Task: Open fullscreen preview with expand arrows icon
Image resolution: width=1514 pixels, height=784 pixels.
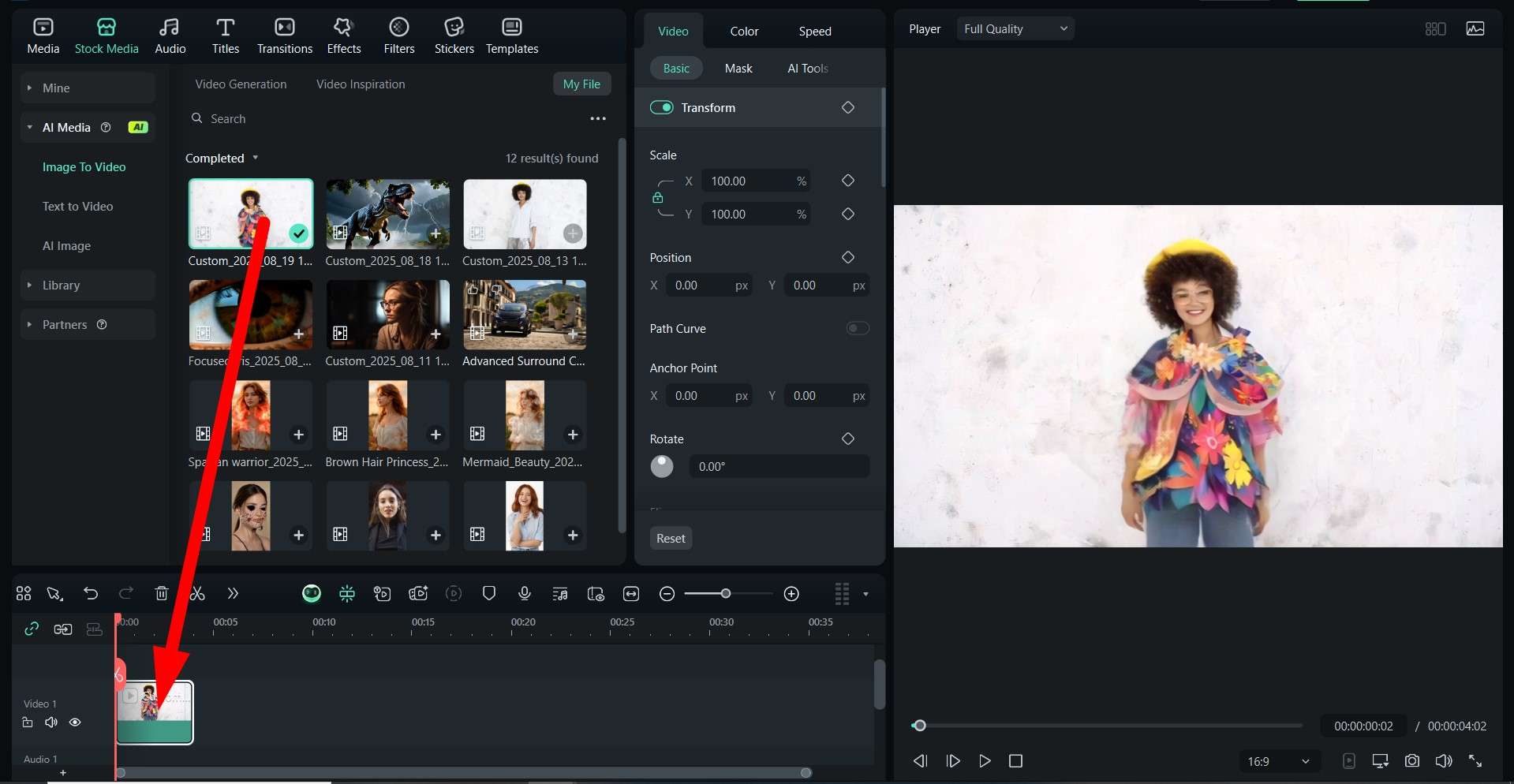Action: click(1475, 761)
